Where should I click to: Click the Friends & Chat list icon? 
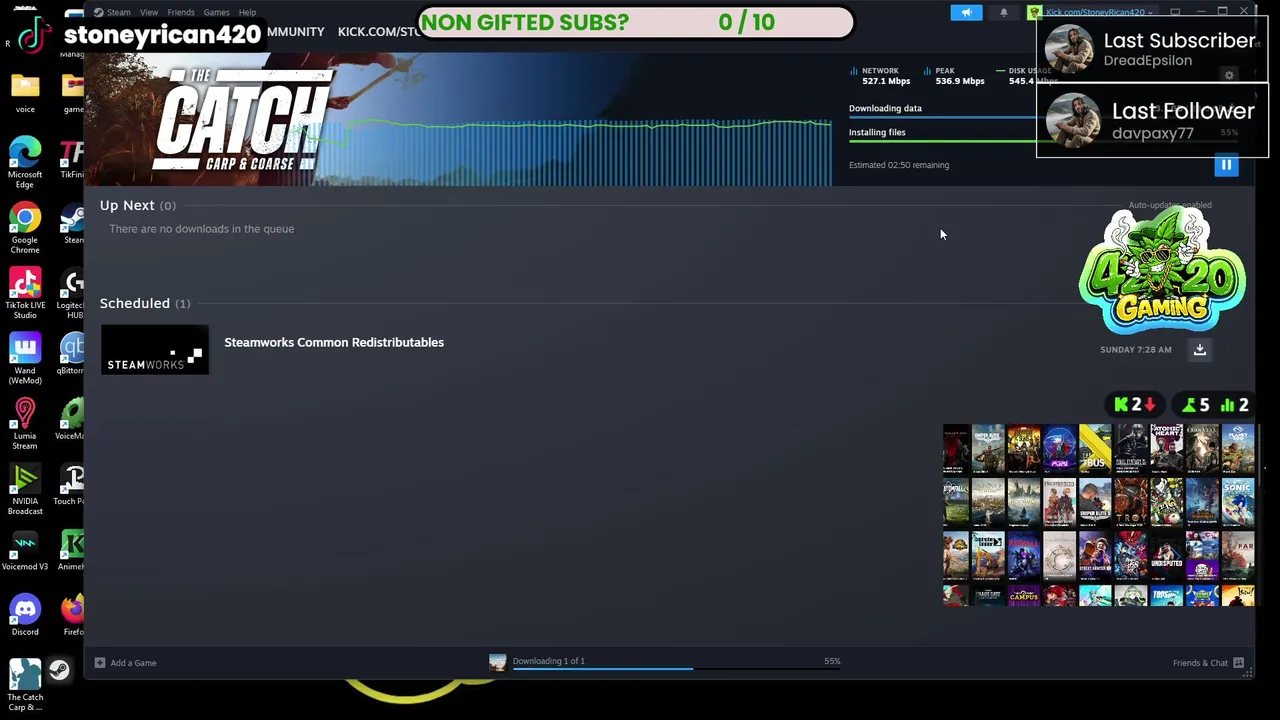[1239, 663]
